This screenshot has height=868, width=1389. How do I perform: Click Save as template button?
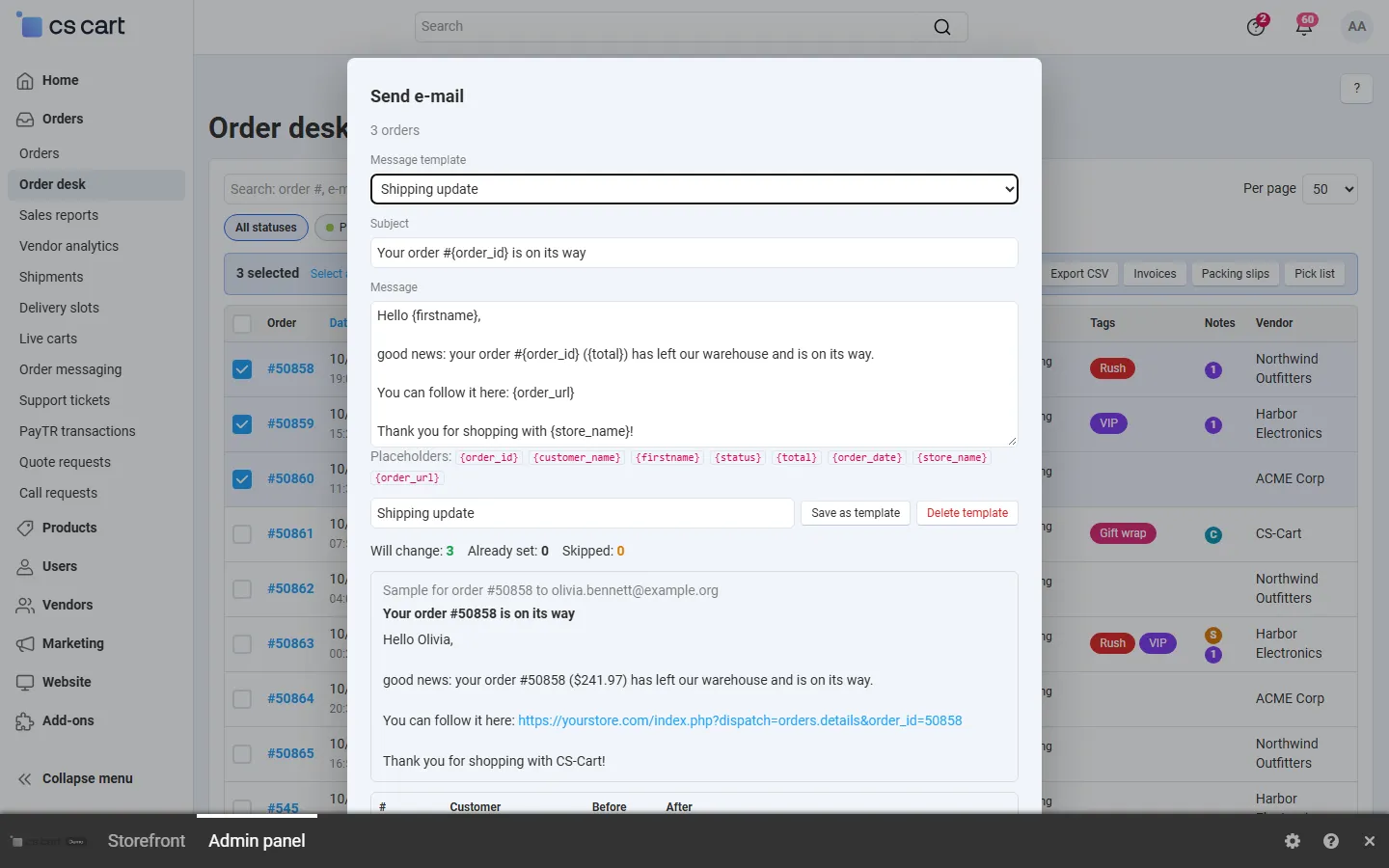pyautogui.click(x=856, y=513)
